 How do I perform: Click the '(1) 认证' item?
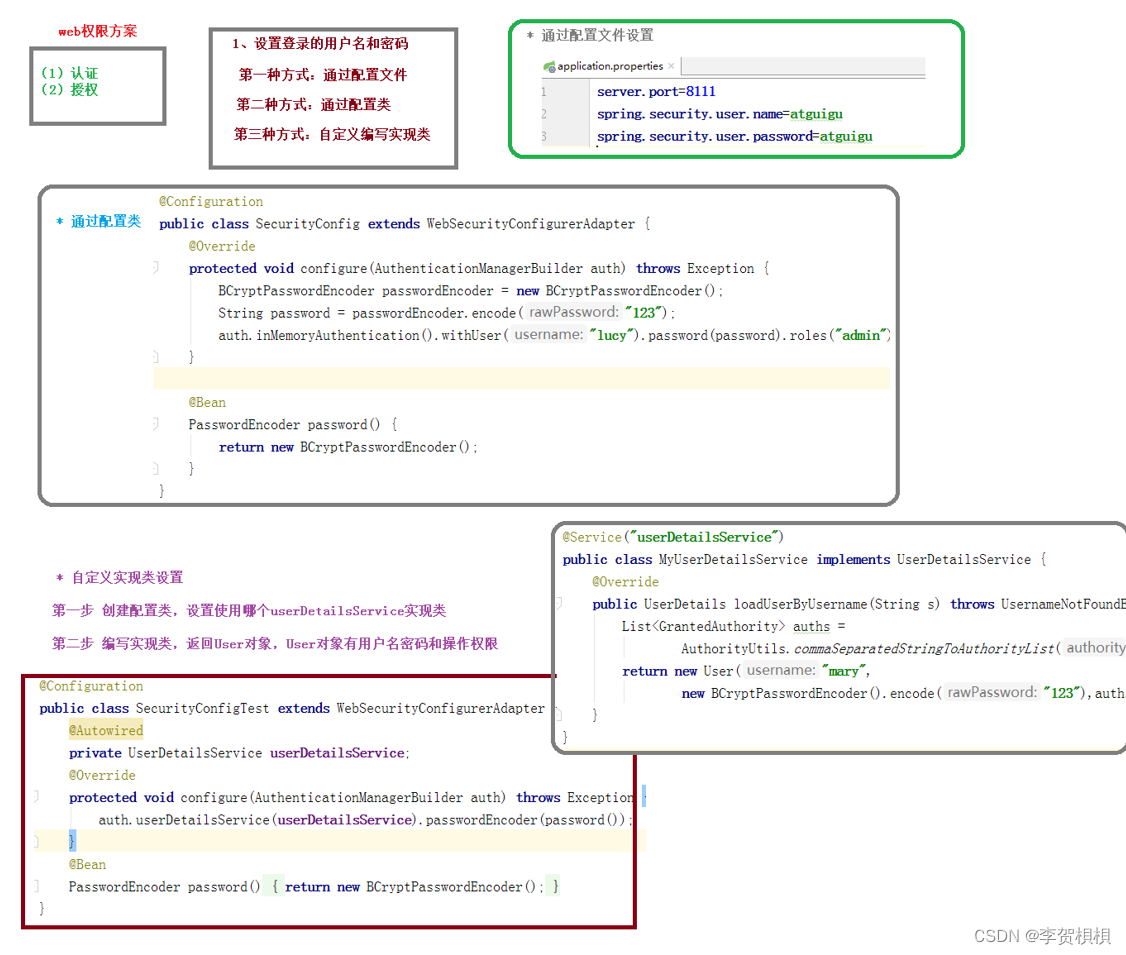pyautogui.click(x=70, y=73)
